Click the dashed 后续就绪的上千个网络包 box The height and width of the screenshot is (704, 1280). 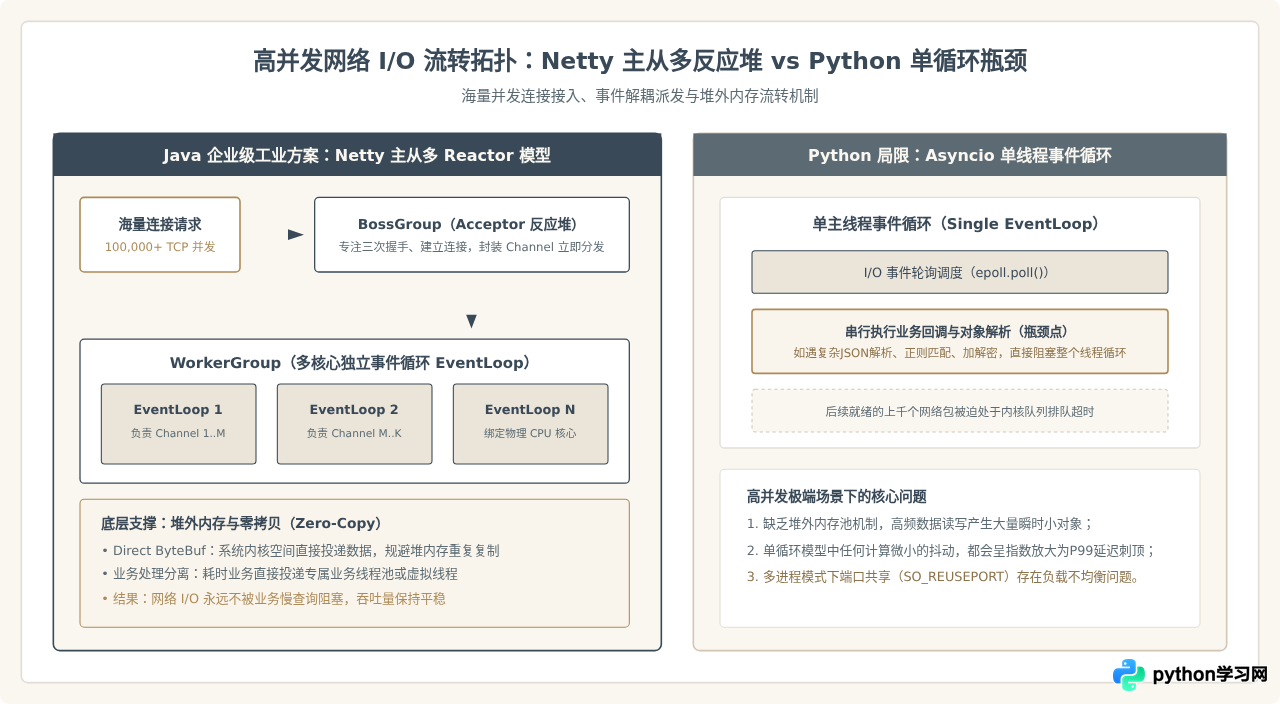pos(960,411)
